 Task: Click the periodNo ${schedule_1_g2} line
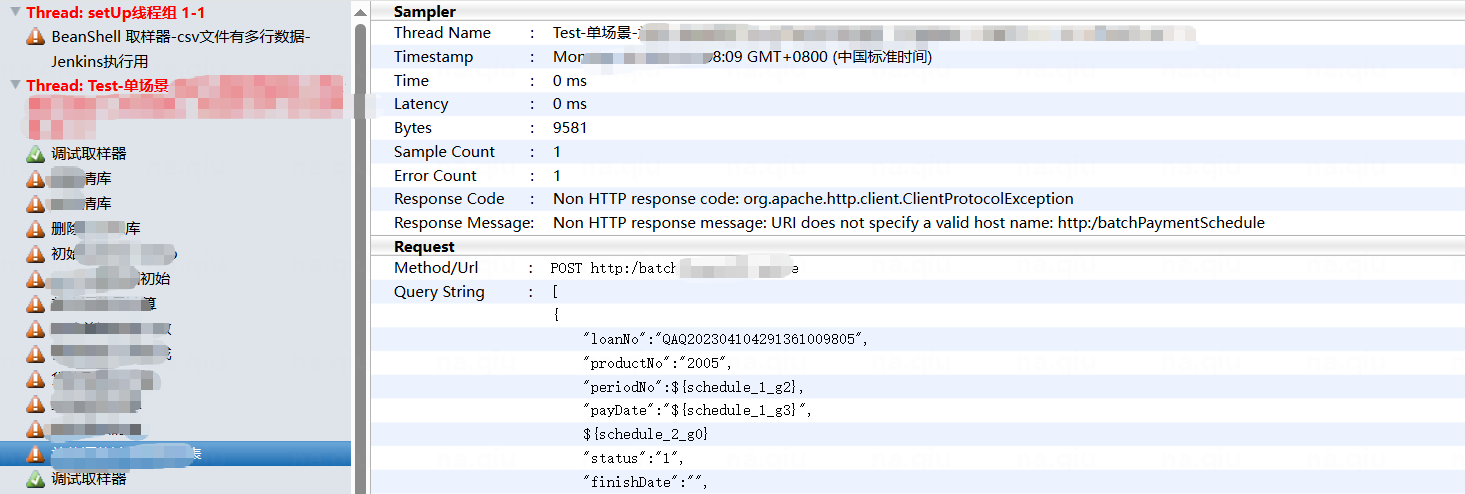[x=693, y=387]
